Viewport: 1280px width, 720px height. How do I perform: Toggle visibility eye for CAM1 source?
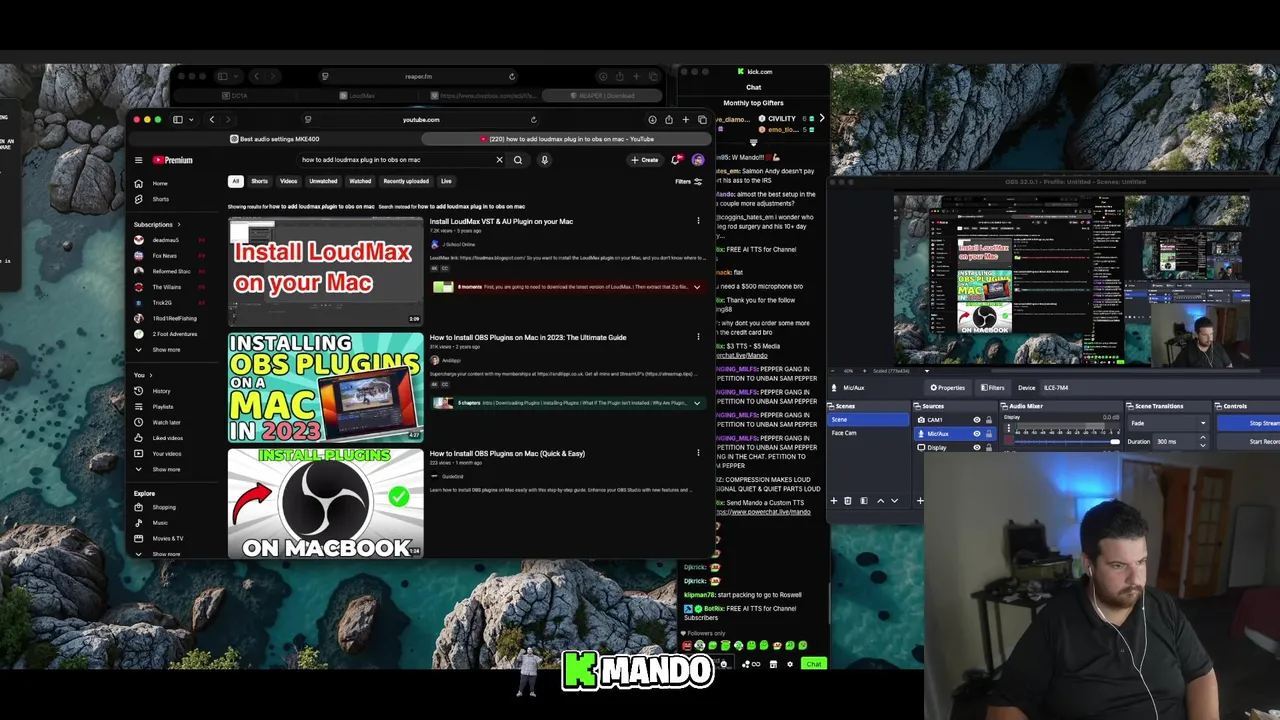(x=977, y=420)
